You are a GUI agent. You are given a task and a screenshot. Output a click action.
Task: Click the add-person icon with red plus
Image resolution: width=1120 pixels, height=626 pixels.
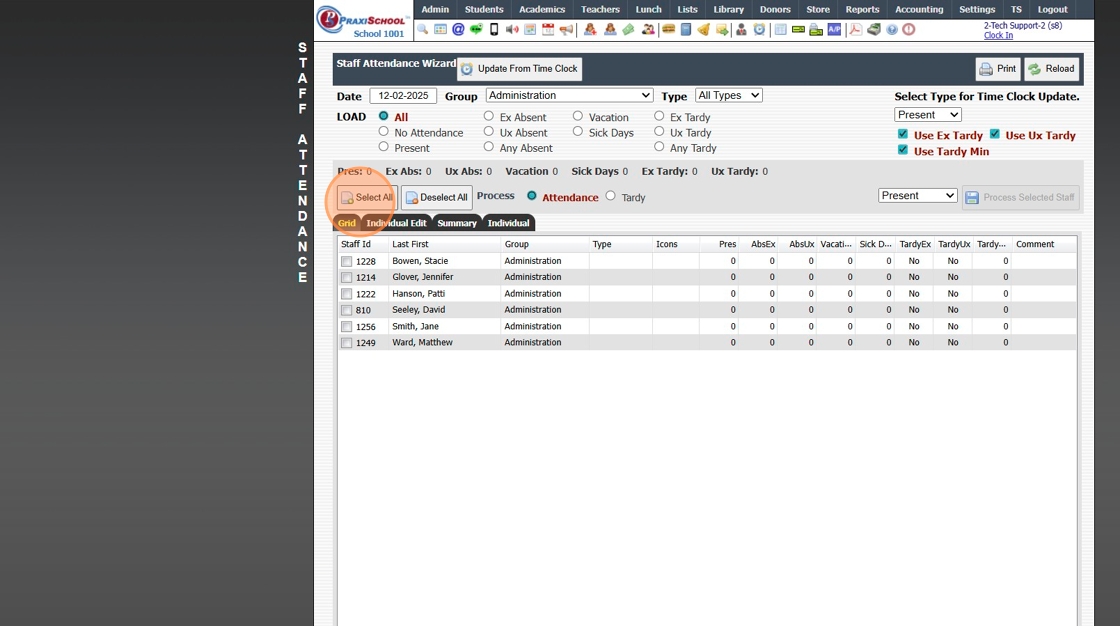[590, 29]
